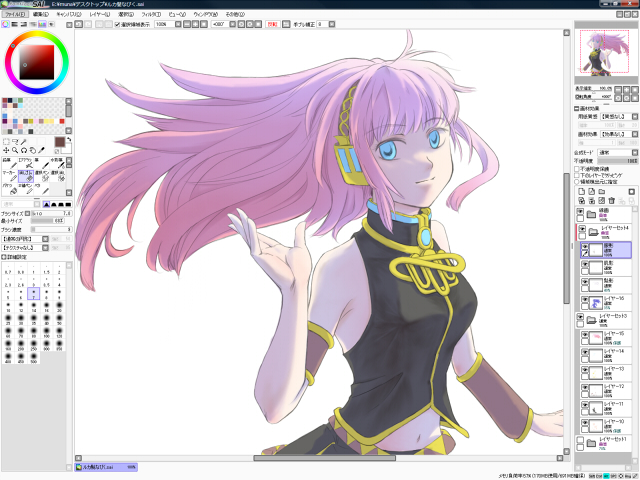
Task: Show the color wheel panel icon
Action: (x=5, y=24)
